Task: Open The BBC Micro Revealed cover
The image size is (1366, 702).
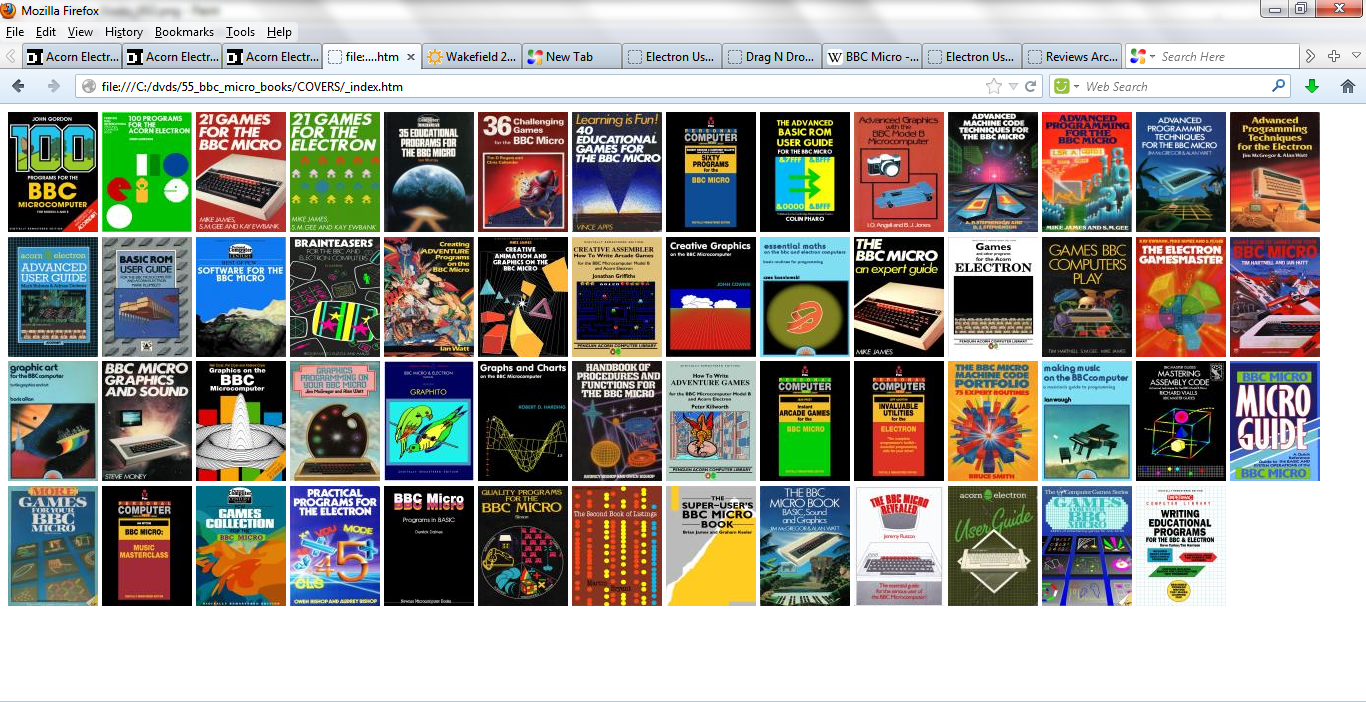Action: 899,546
